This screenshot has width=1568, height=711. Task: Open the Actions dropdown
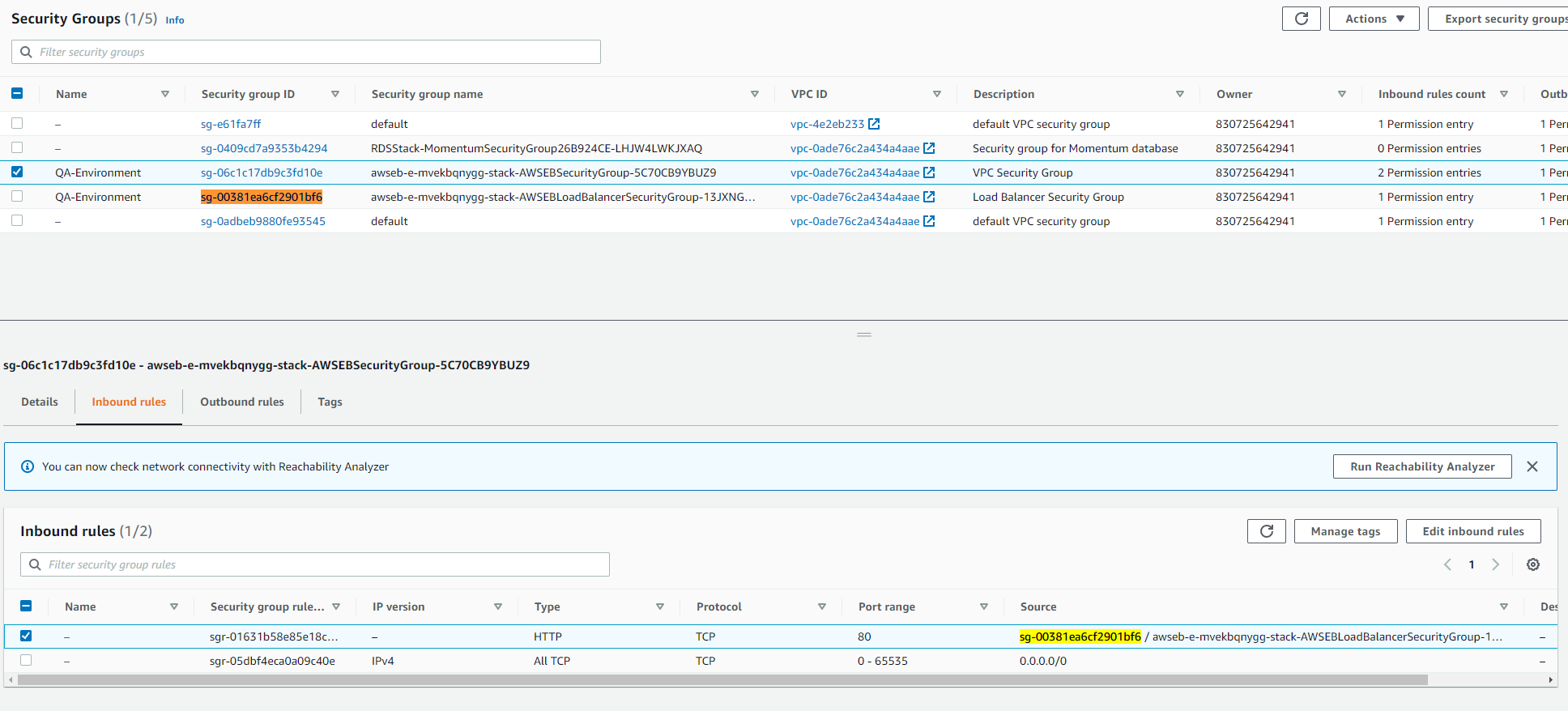[x=1374, y=19]
